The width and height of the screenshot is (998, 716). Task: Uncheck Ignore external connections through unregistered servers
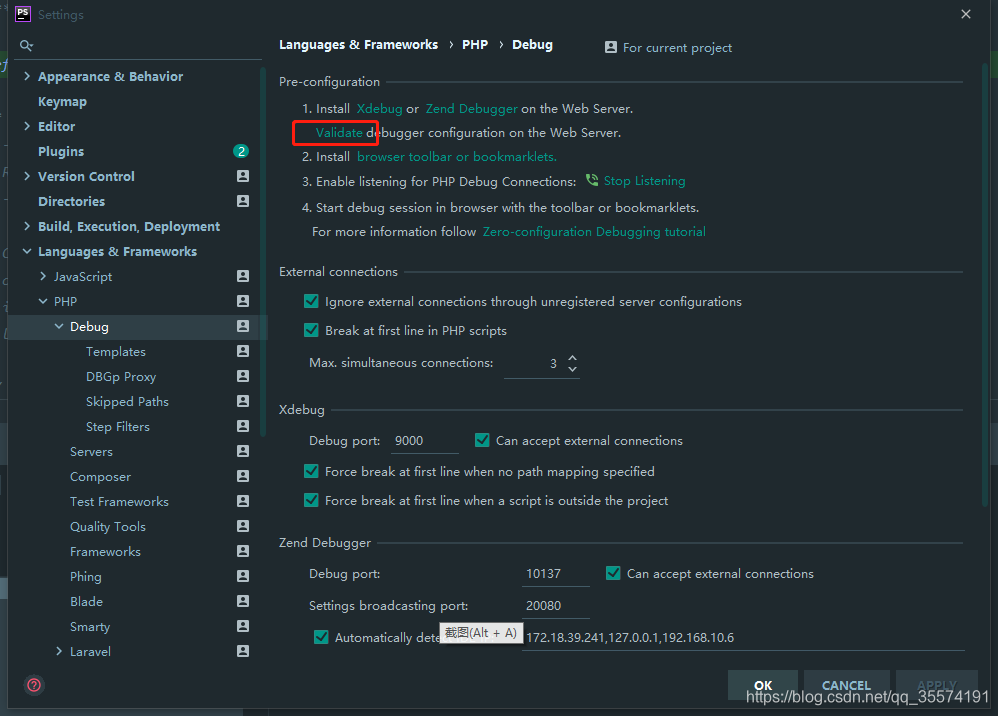tap(311, 301)
